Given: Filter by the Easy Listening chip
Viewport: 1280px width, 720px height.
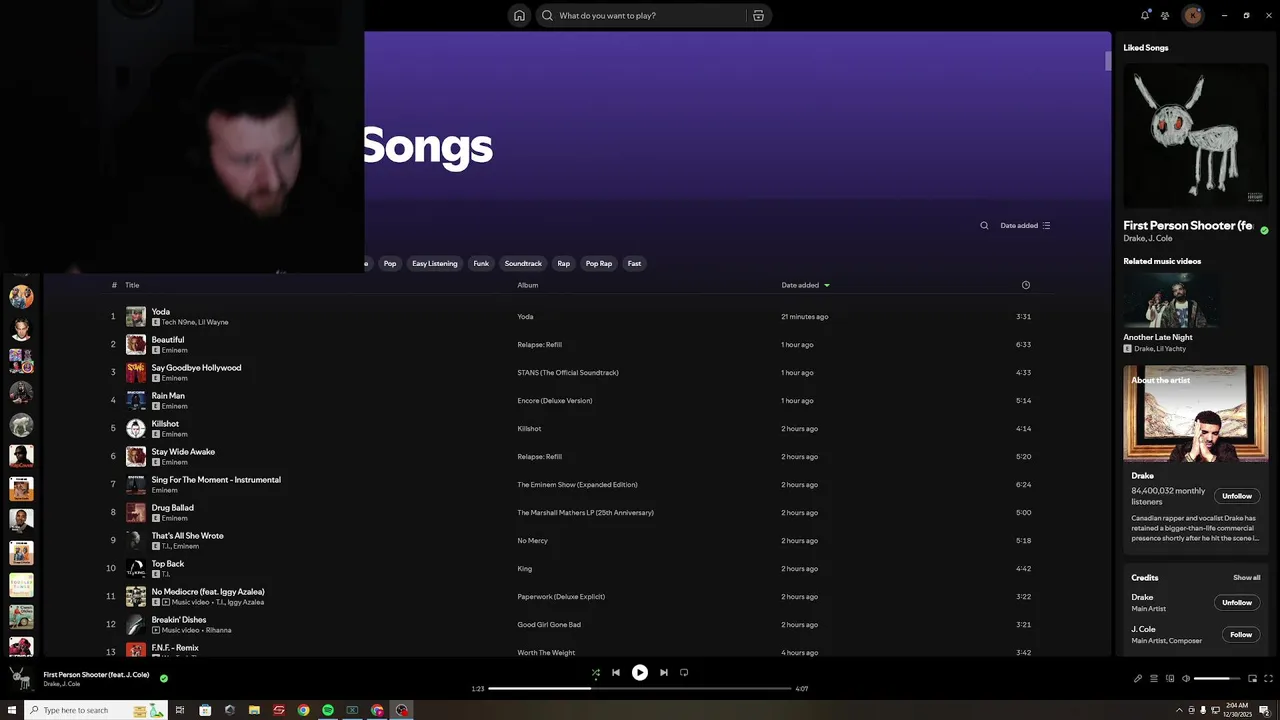Looking at the screenshot, I should [x=435, y=263].
